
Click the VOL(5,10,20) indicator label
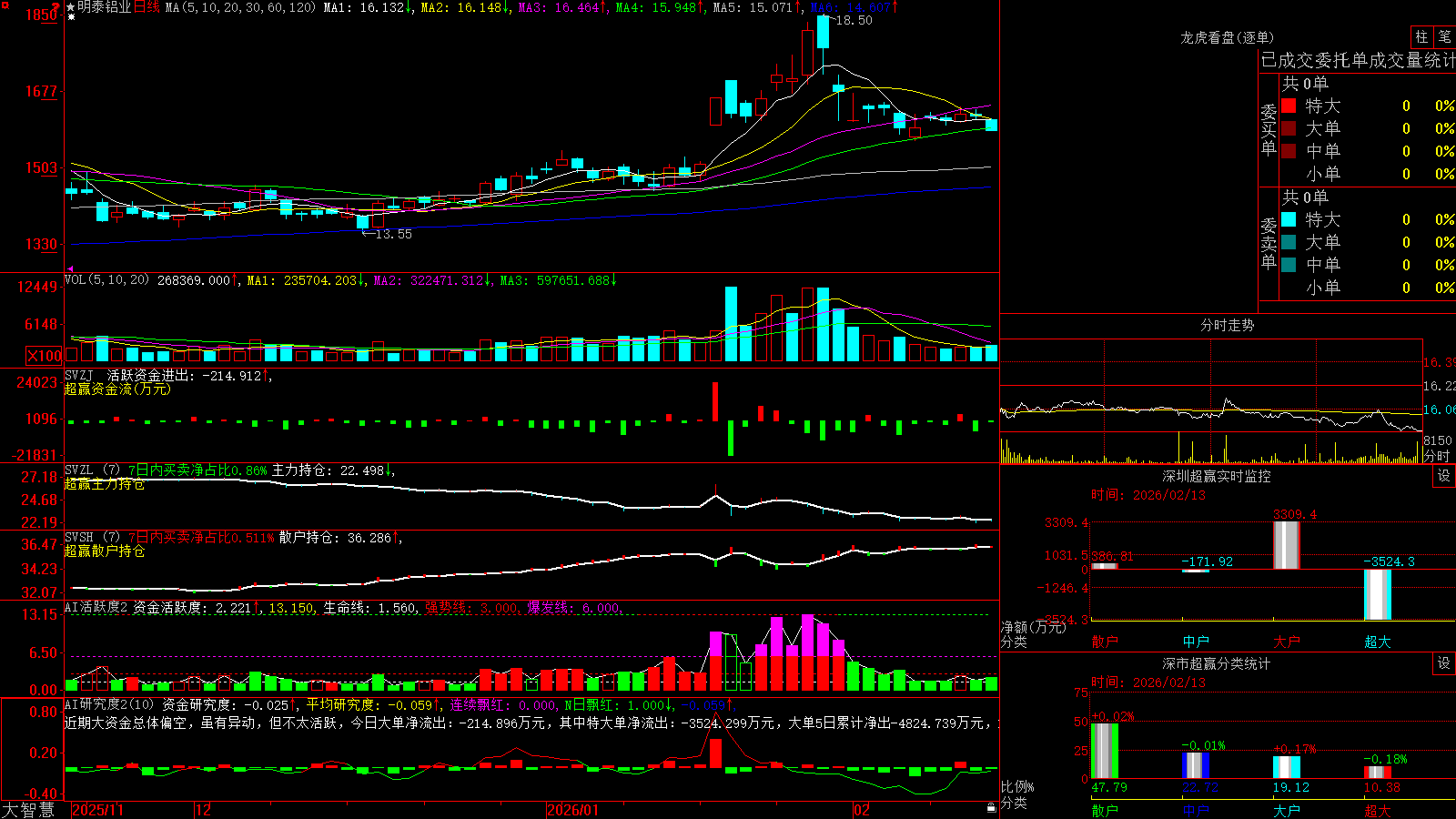[x=106, y=280]
